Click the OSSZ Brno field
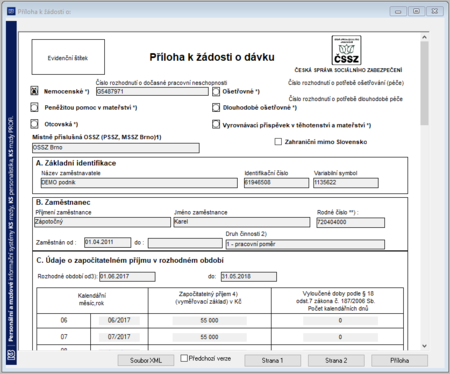This screenshot has width=450, height=374. tap(116, 148)
